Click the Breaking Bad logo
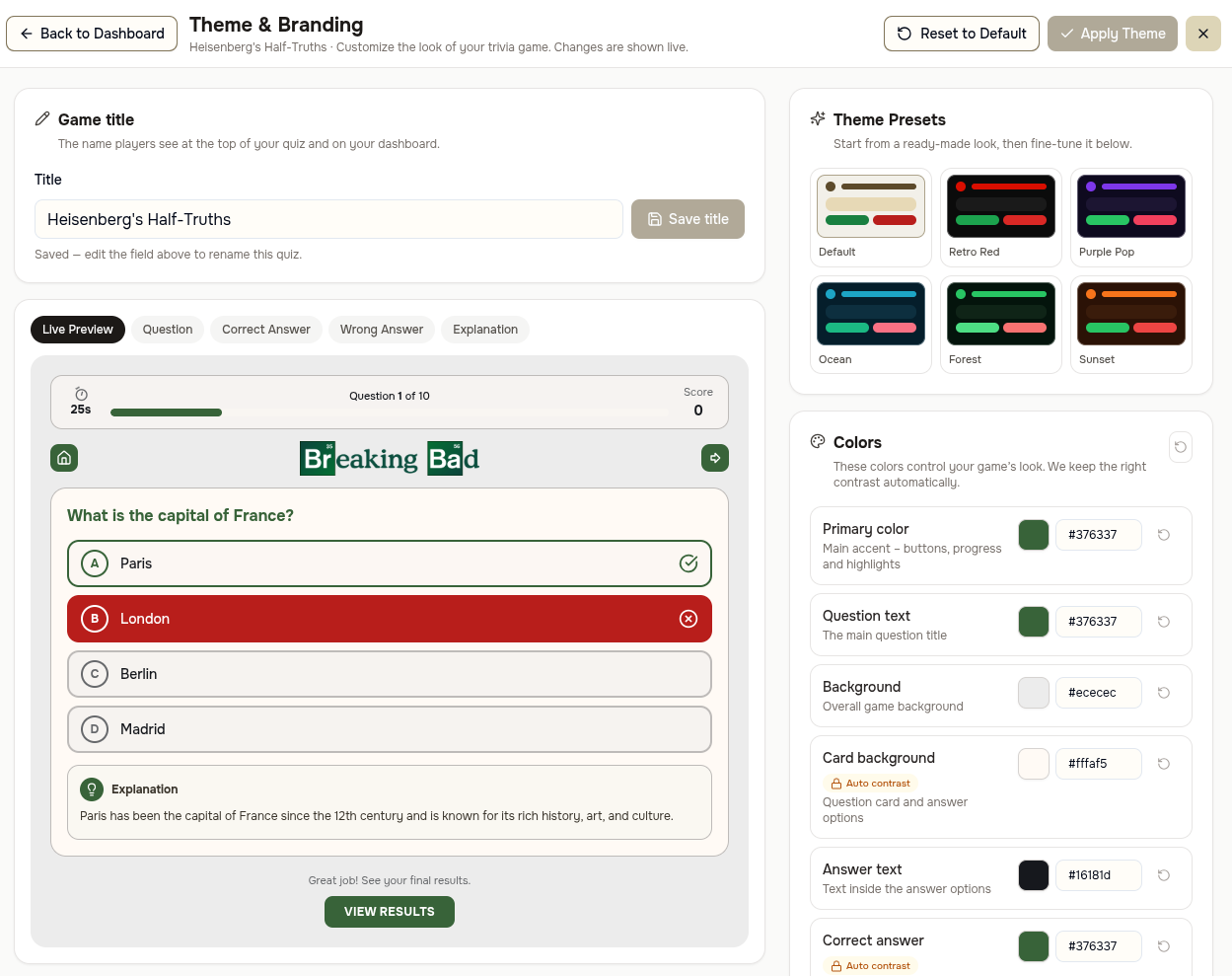Image resolution: width=1232 pixels, height=976 pixels. click(390, 458)
